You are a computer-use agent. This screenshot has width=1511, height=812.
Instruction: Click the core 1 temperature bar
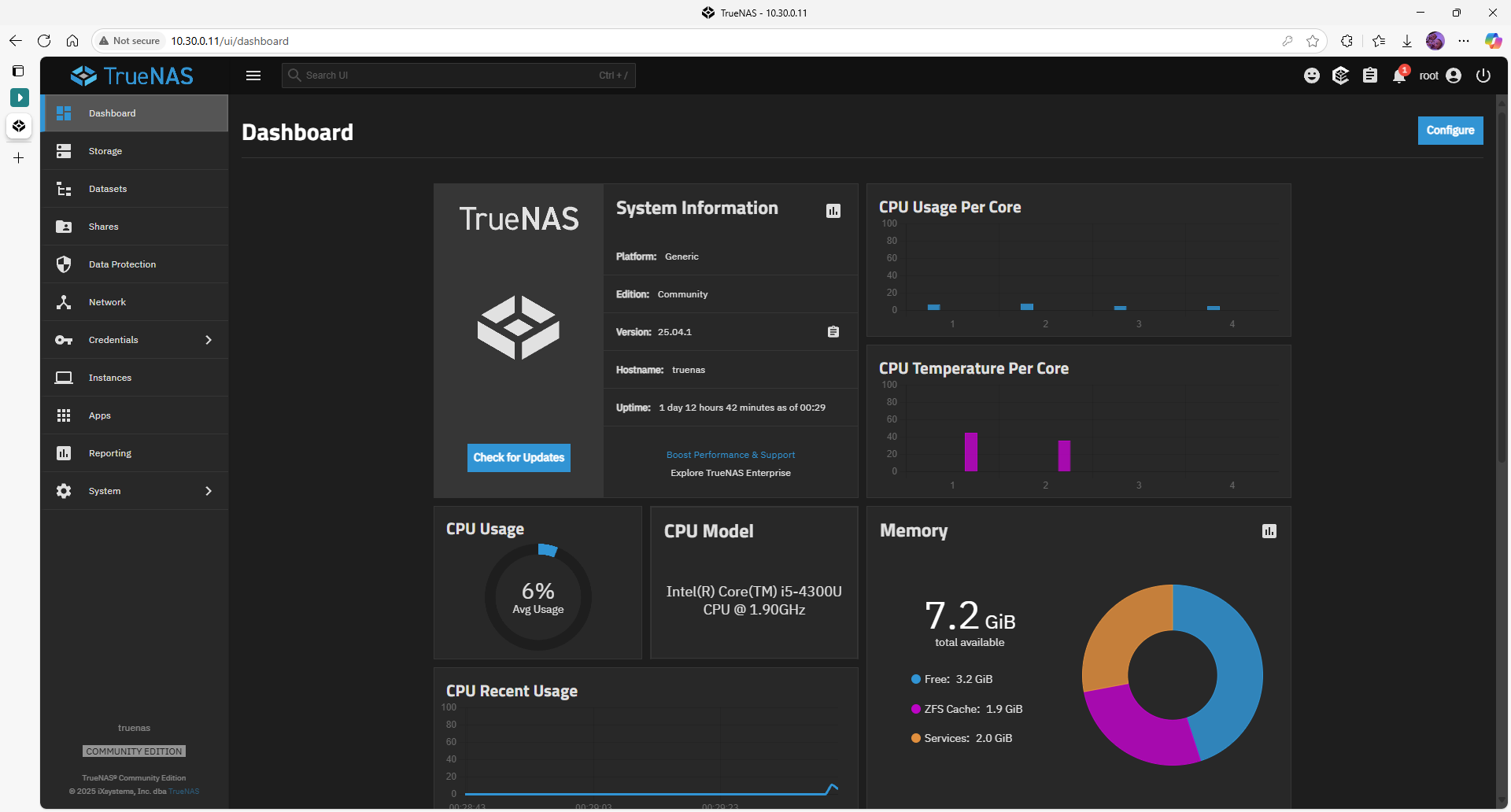[x=971, y=452]
